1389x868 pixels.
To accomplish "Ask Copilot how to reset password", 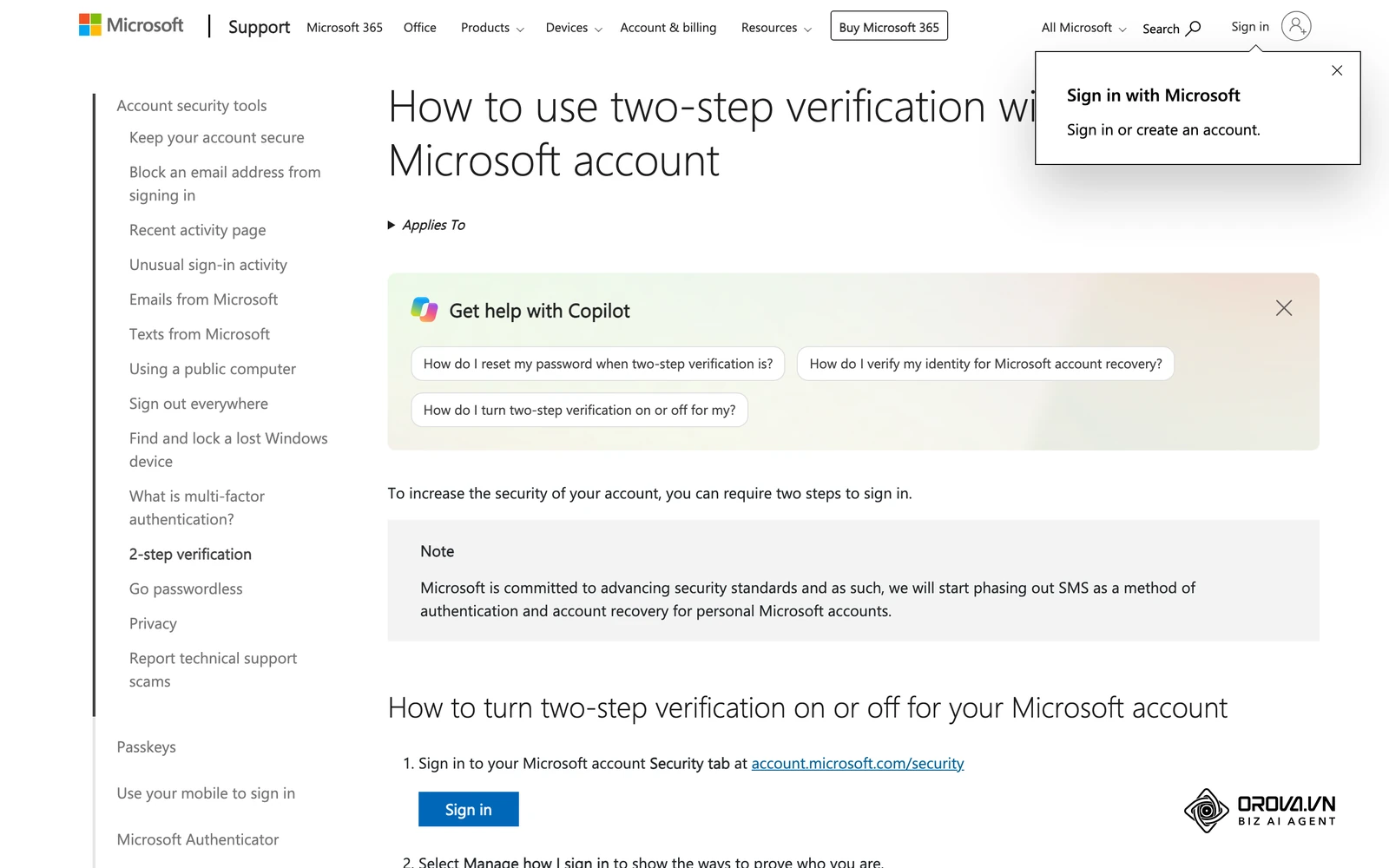I will coord(598,364).
